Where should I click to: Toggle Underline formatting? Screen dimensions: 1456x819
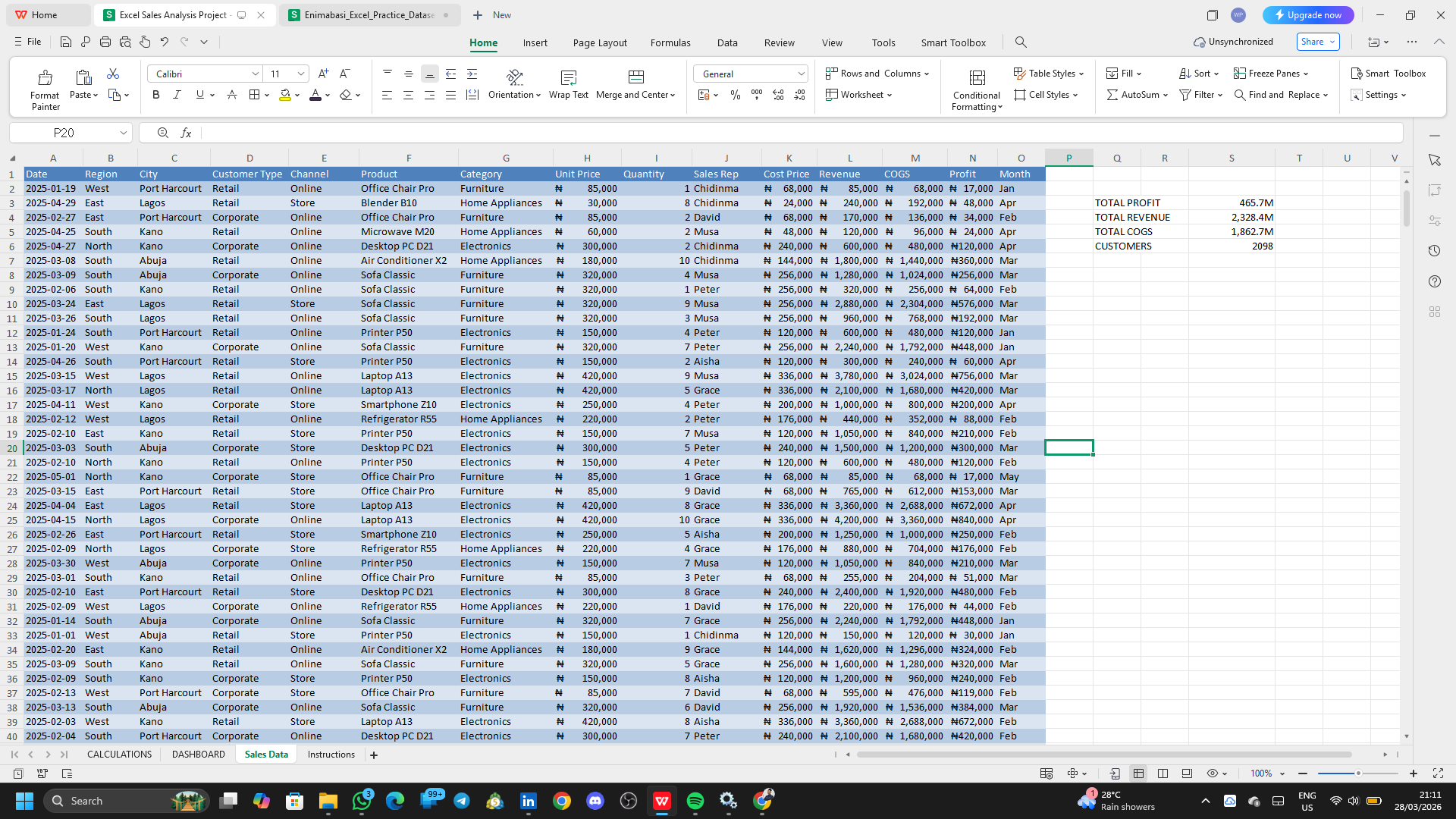(199, 95)
